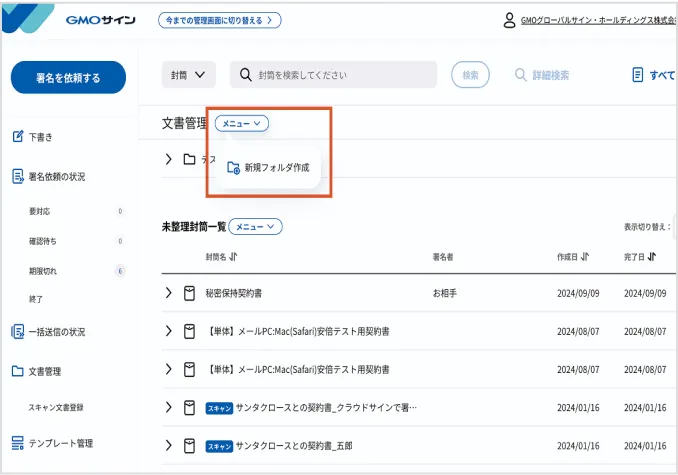This screenshot has height=475, width=678.
Task: Click envelope icon for 秘密保持契約書
Action: click(189, 293)
